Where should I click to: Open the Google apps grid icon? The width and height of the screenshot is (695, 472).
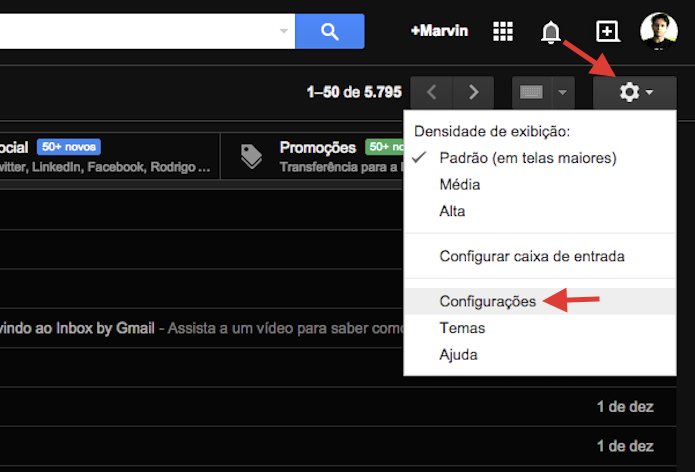[x=503, y=31]
